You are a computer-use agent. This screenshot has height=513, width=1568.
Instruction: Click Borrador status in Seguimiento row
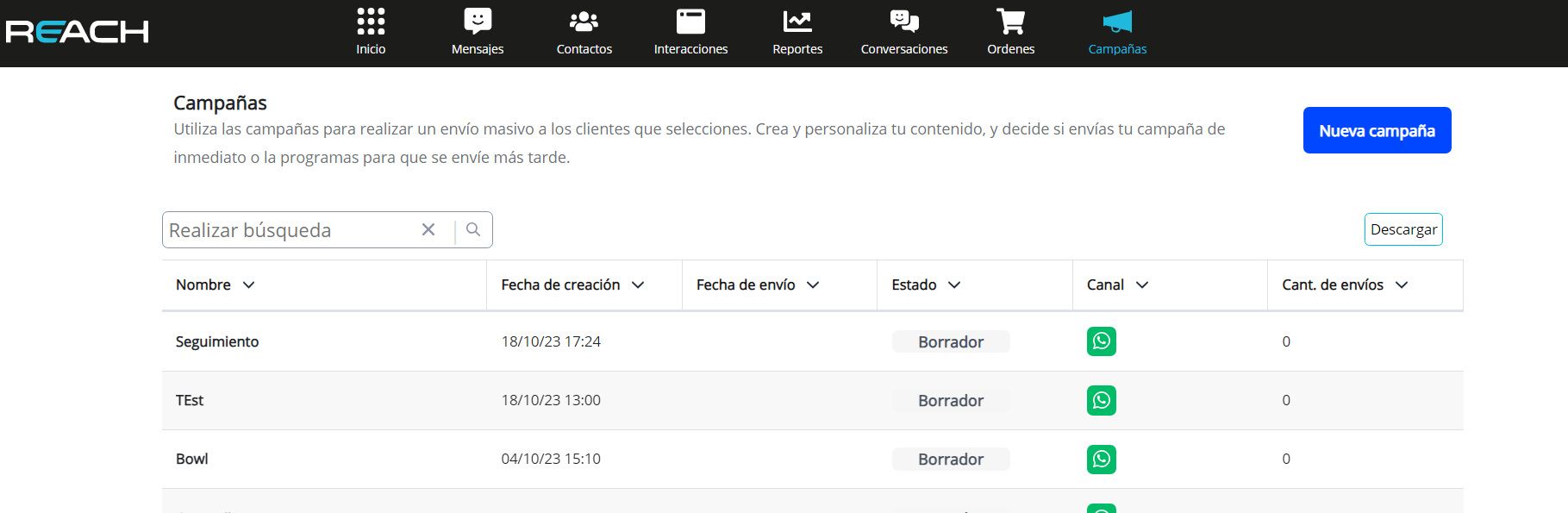coord(951,341)
